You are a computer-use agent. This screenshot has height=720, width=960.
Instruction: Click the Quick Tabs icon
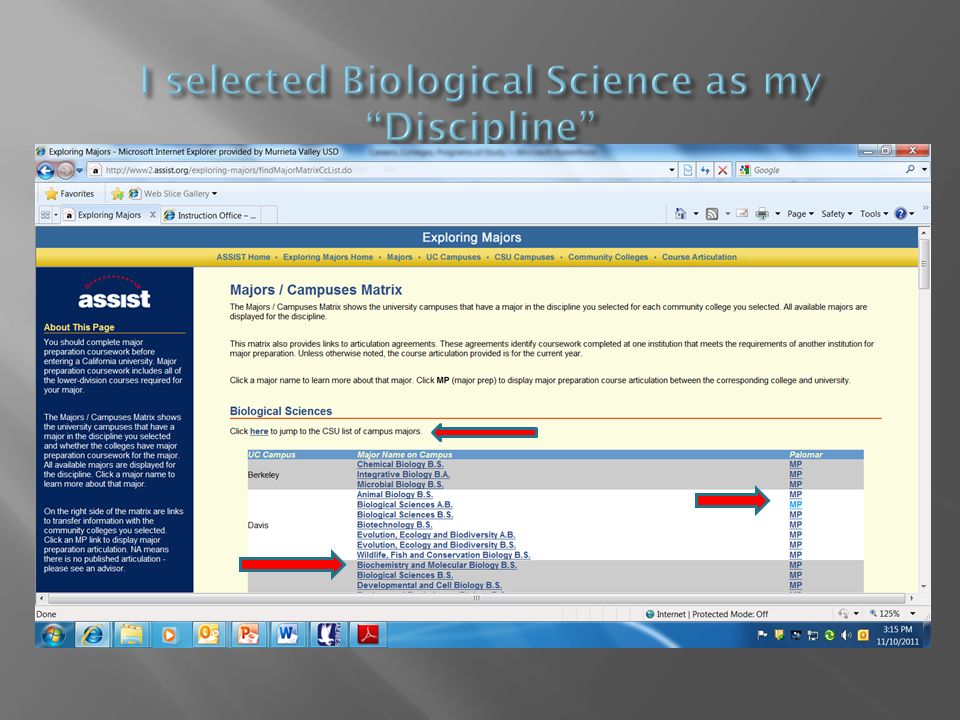click(45, 215)
